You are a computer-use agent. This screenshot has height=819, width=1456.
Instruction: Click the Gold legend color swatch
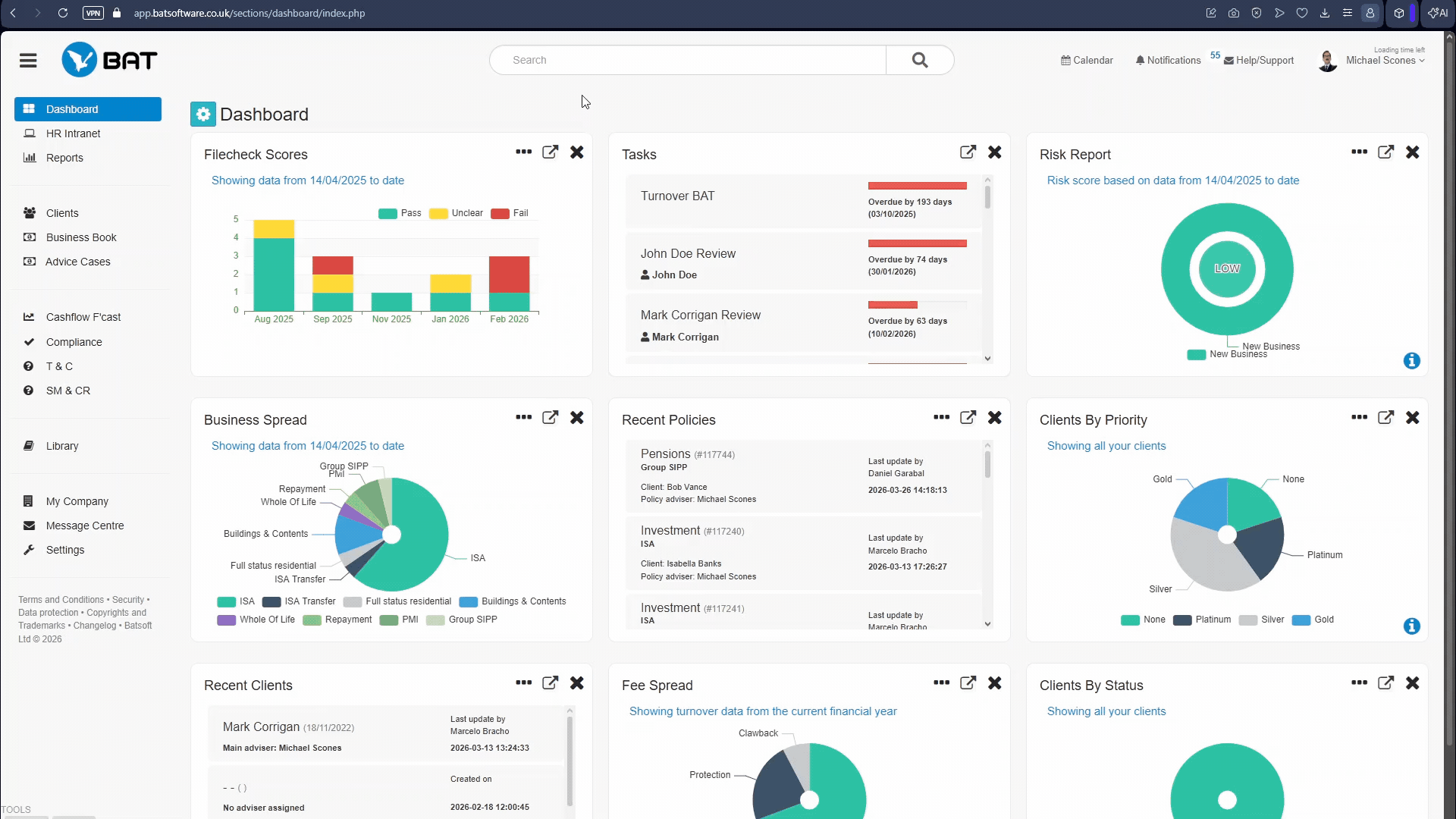(x=1301, y=620)
